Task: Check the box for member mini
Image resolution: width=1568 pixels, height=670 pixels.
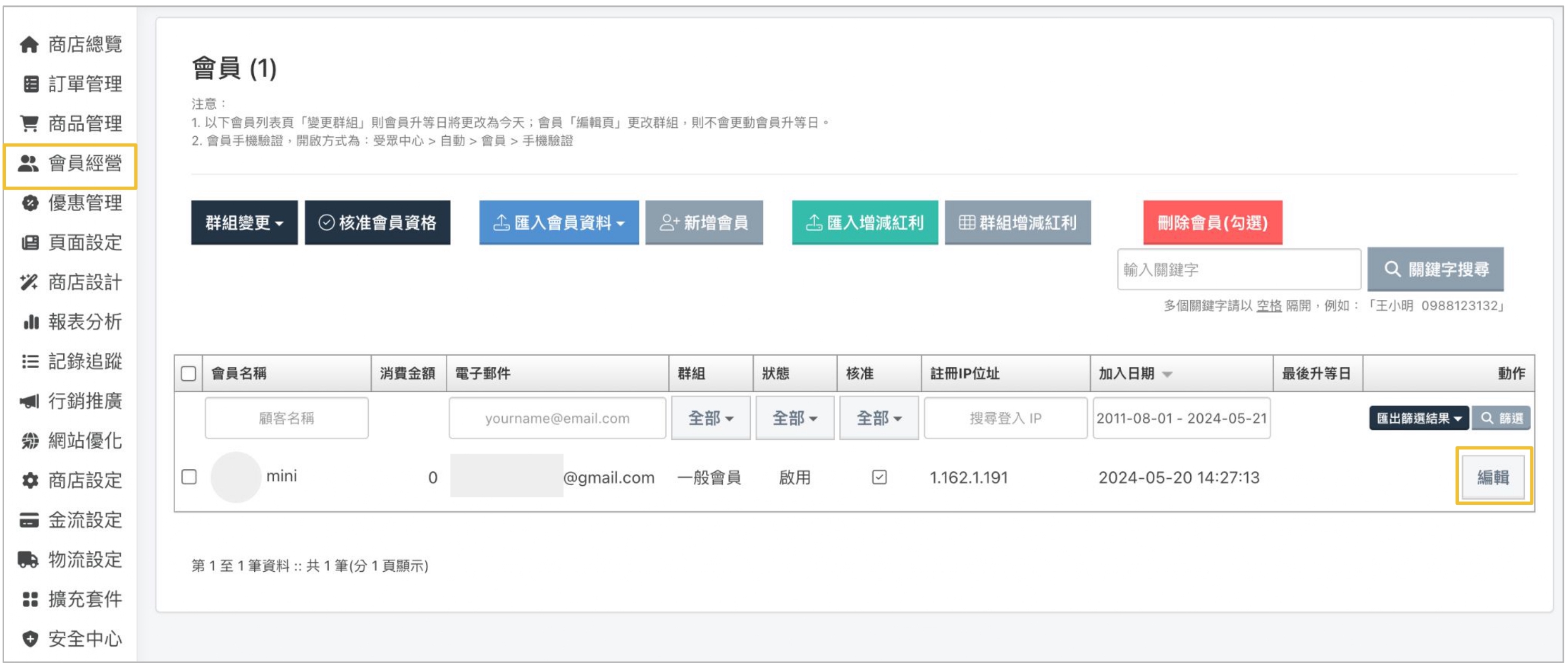Action: (x=189, y=477)
